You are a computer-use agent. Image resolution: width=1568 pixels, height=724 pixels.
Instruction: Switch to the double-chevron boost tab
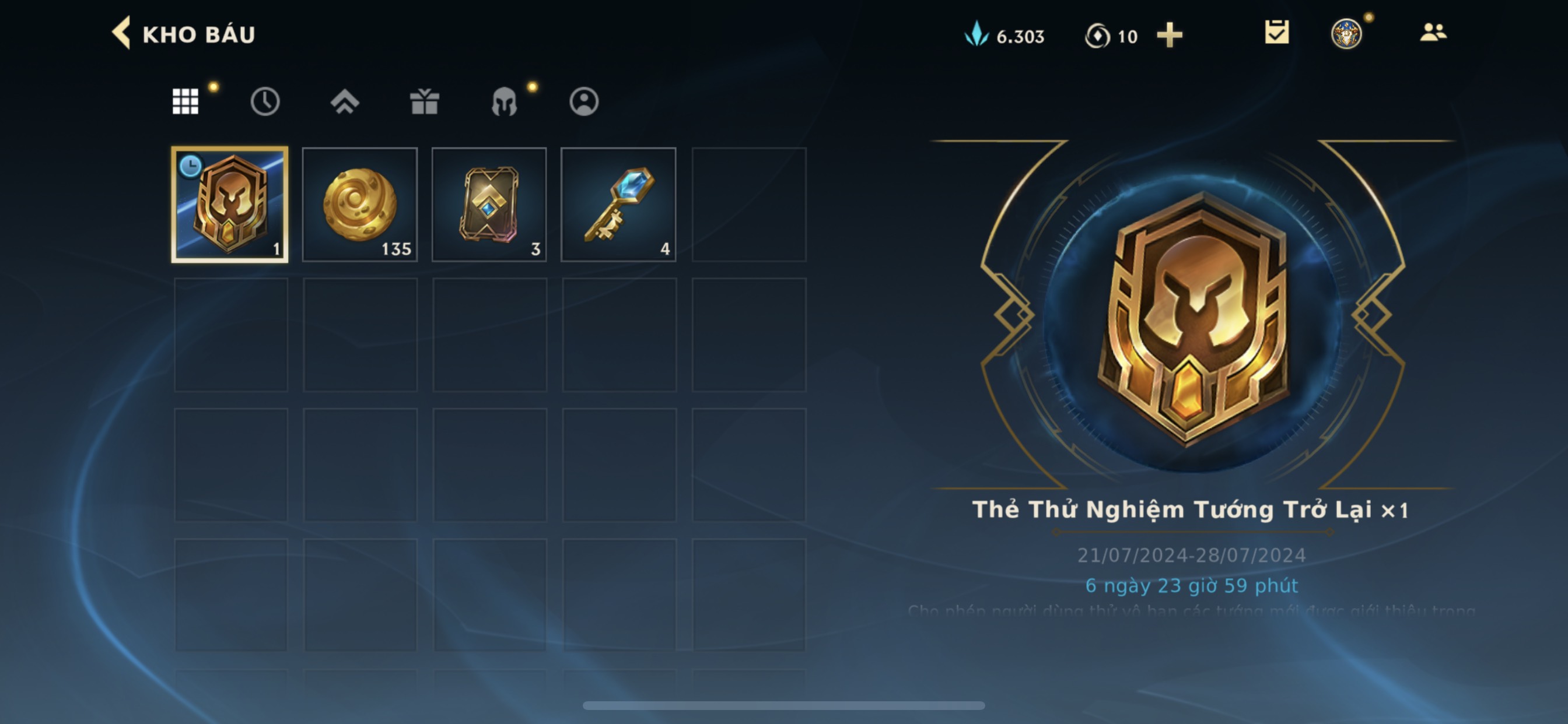click(x=345, y=101)
